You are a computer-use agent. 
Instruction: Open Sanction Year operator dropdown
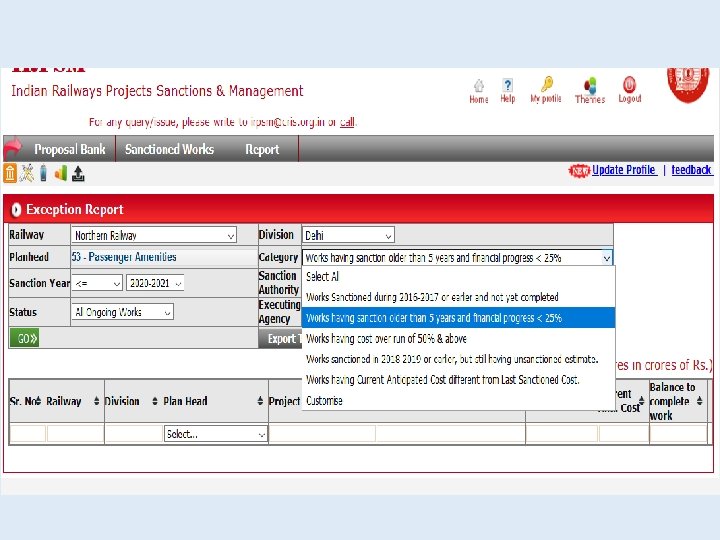click(x=97, y=283)
